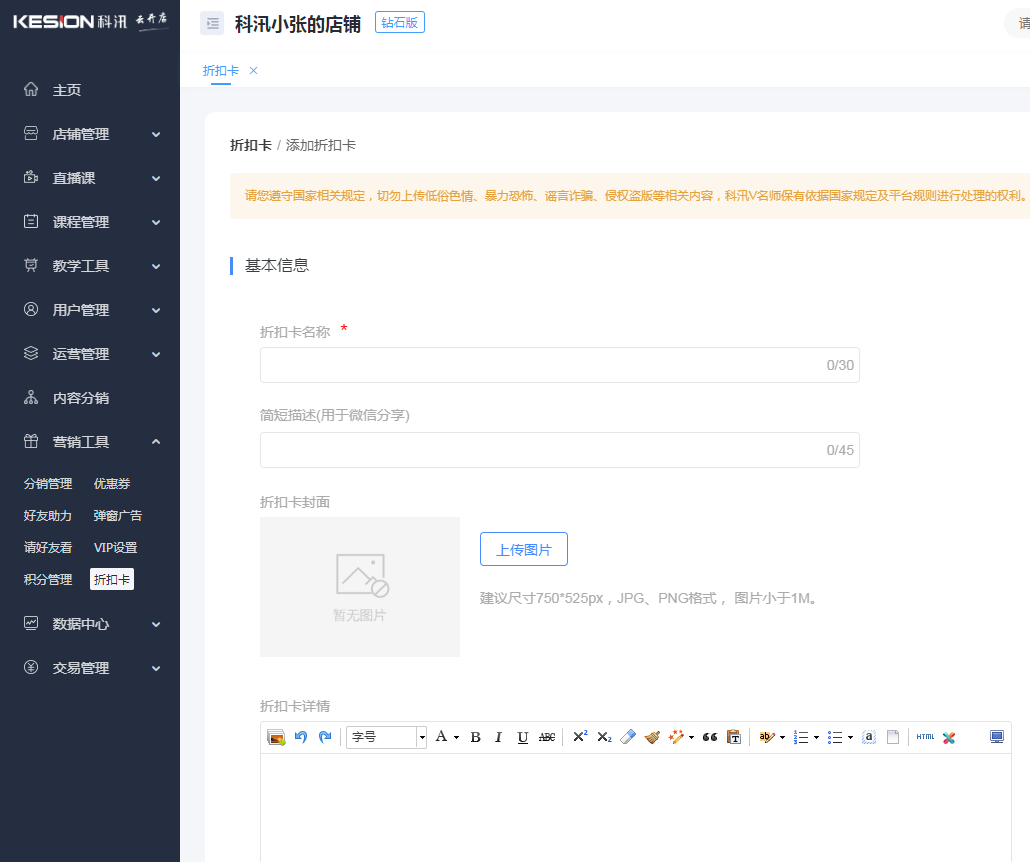Select the Italic icon in the editor

point(497,737)
